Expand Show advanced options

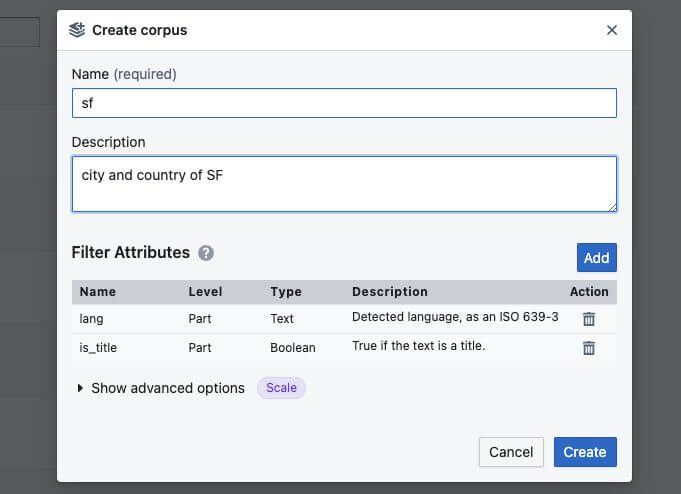coord(160,388)
